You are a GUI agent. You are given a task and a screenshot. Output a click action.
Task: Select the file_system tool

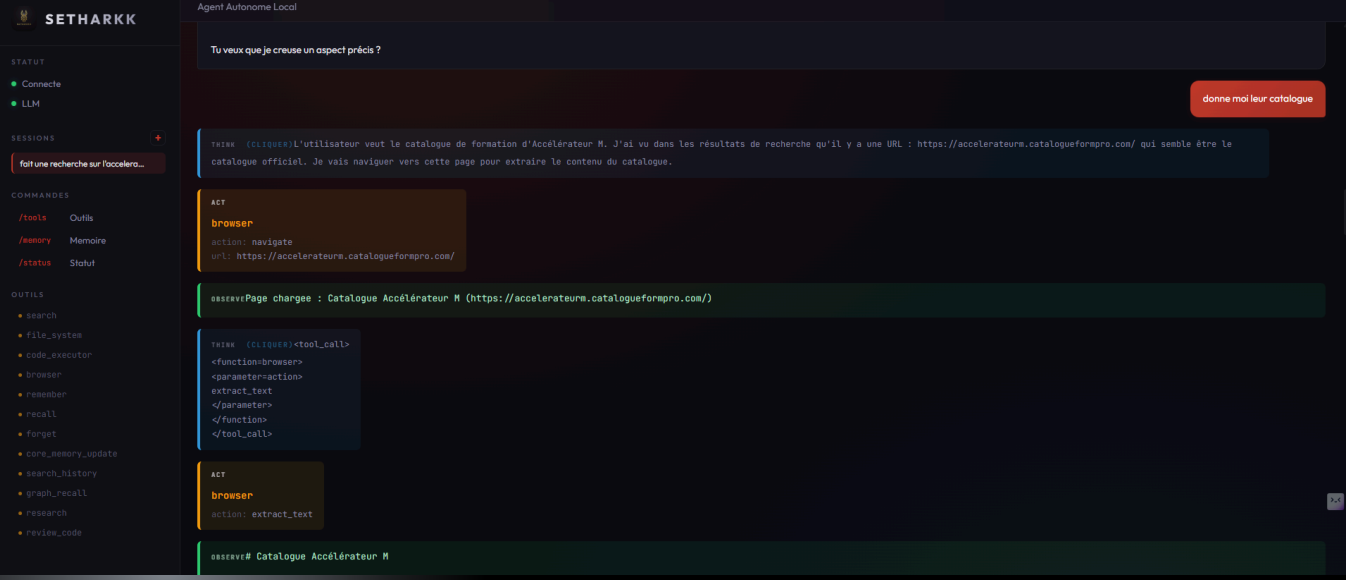click(x=54, y=335)
